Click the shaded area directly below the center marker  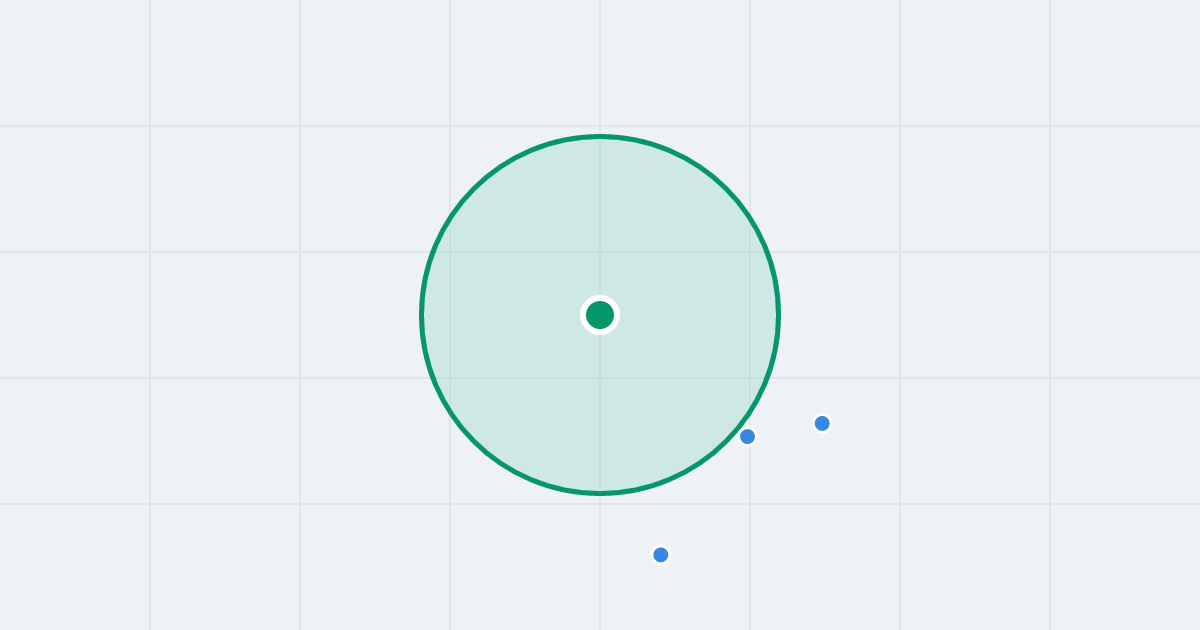pos(600,405)
